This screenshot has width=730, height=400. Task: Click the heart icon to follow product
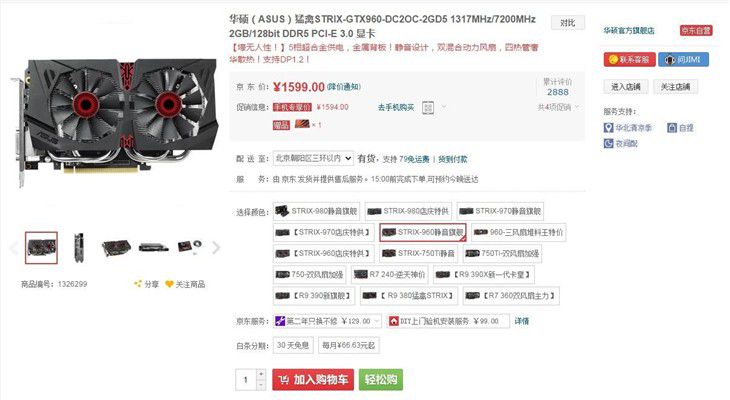(x=169, y=284)
